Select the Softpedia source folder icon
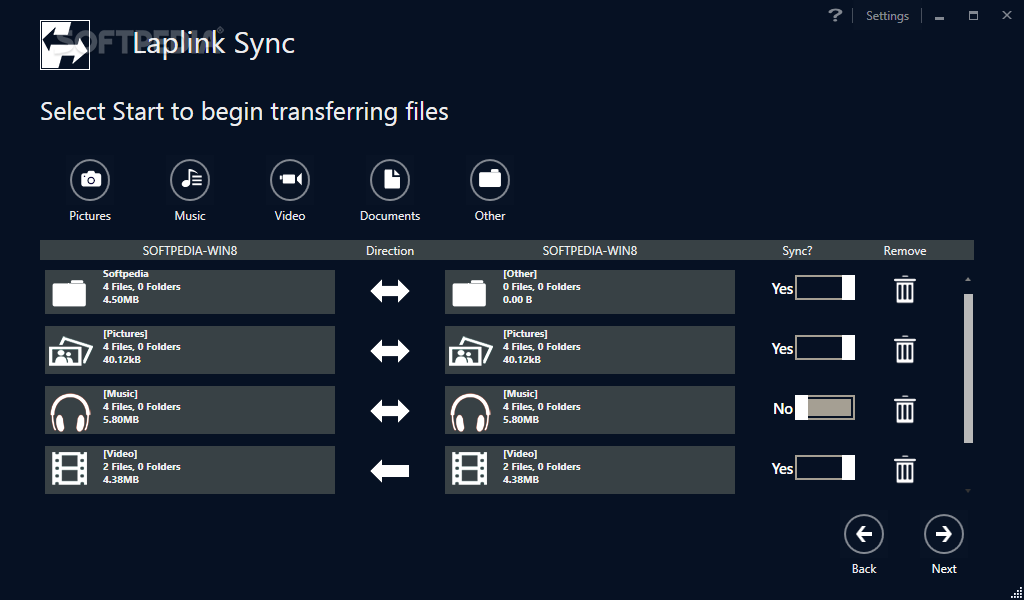The height and width of the screenshot is (600, 1024). 69,293
